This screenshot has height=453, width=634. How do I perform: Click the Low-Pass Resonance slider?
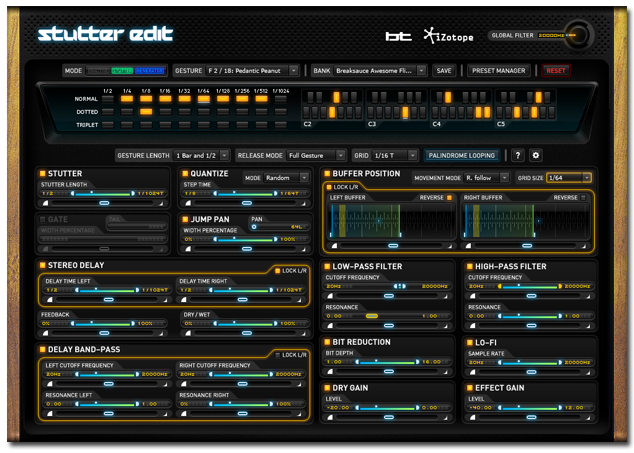pyautogui.click(x=388, y=316)
